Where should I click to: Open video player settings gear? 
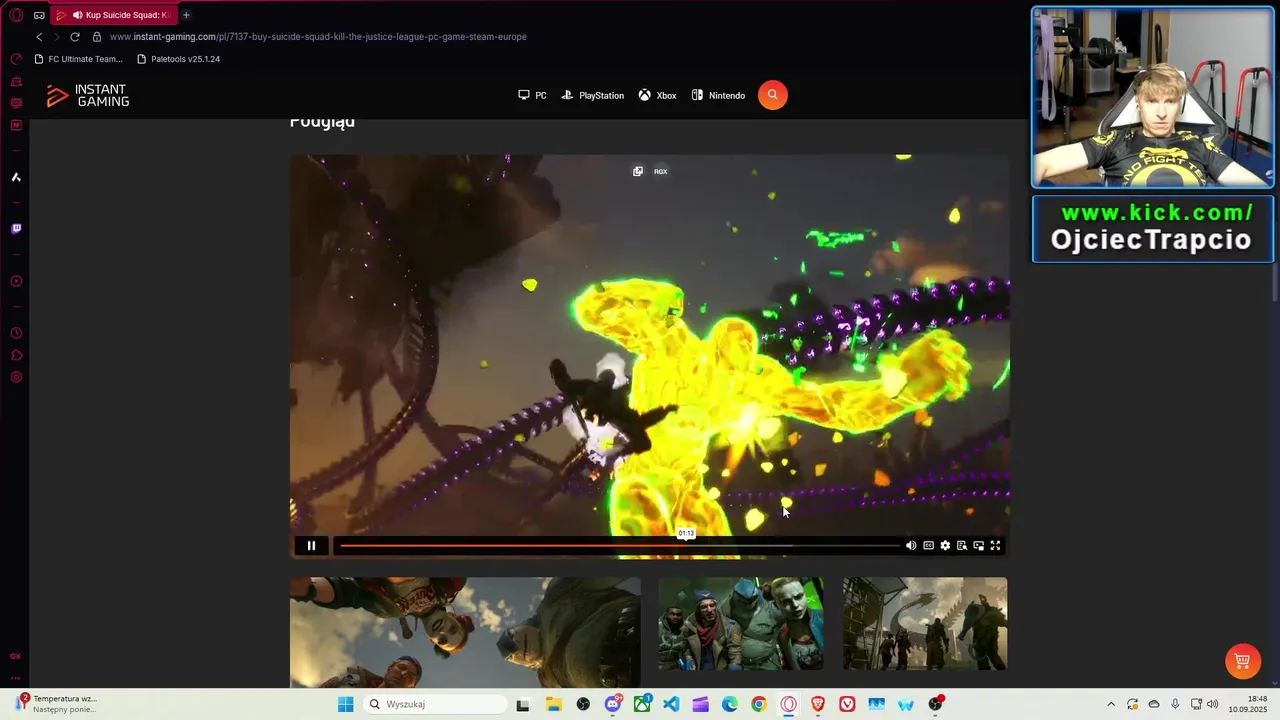pos(945,545)
